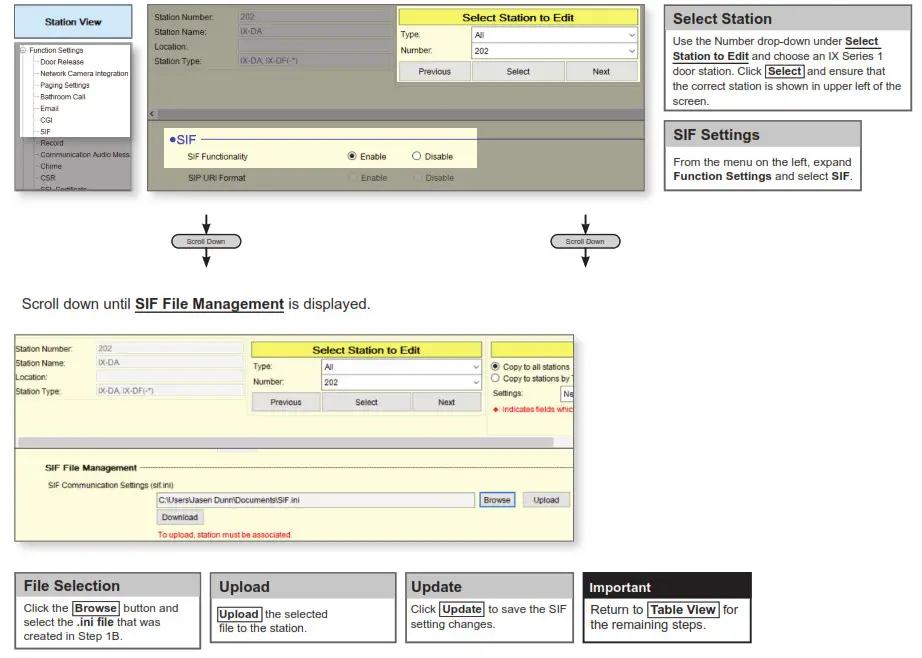The image size is (922, 658).
Task: Click 'Select Station to Edit' header in SIF Functionality screenshot
Action: (x=518, y=18)
